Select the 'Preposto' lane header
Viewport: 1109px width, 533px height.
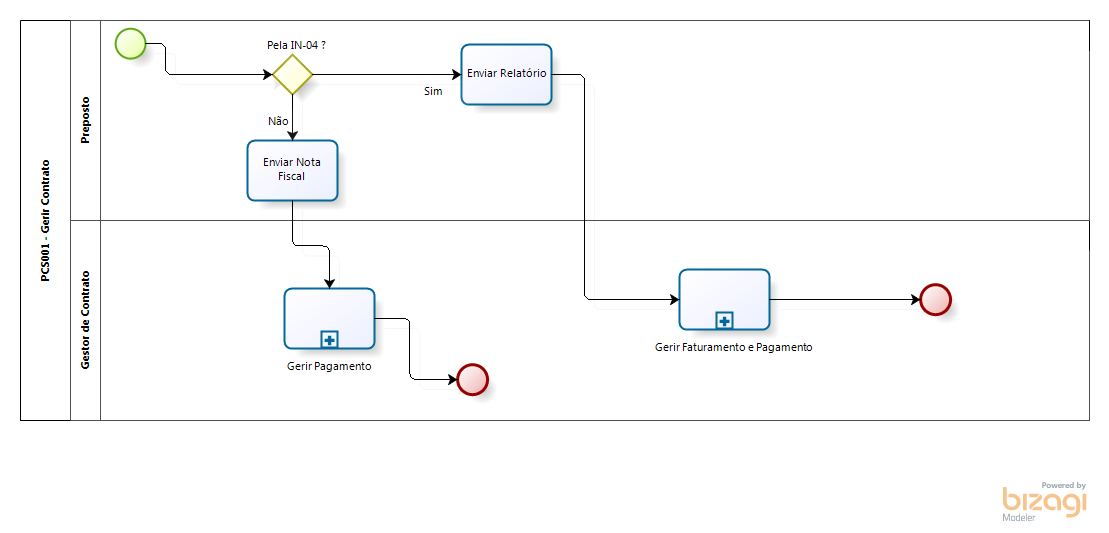click(x=85, y=120)
